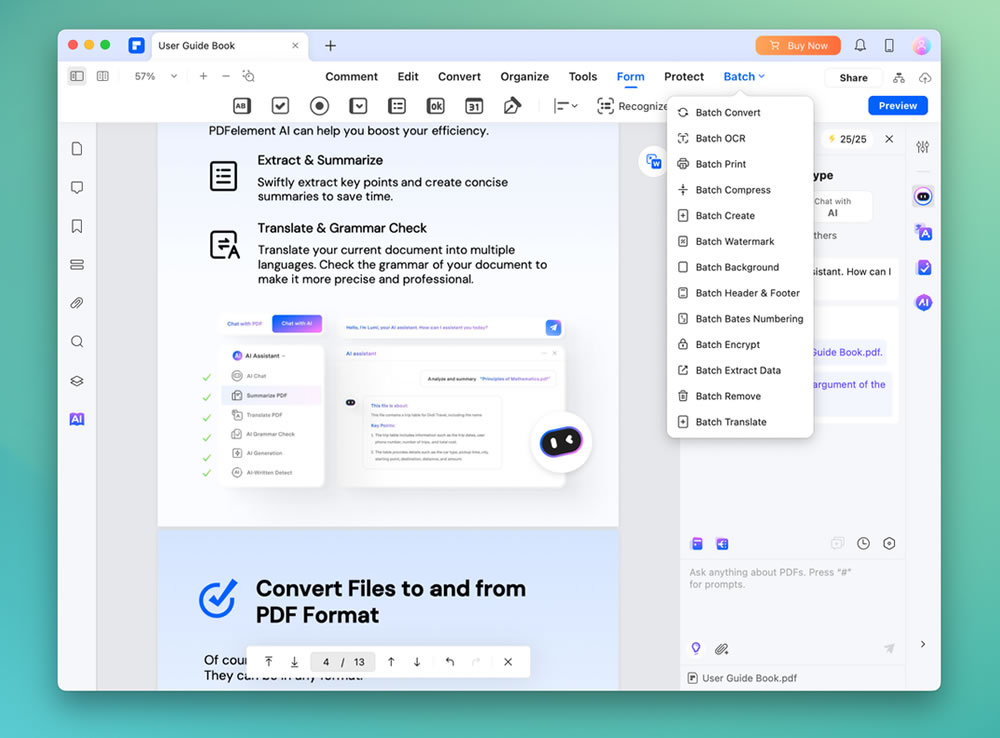This screenshot has height=738, width=1000.
Task: Select Batch Watermark menu item
Action: pos(740,242)
